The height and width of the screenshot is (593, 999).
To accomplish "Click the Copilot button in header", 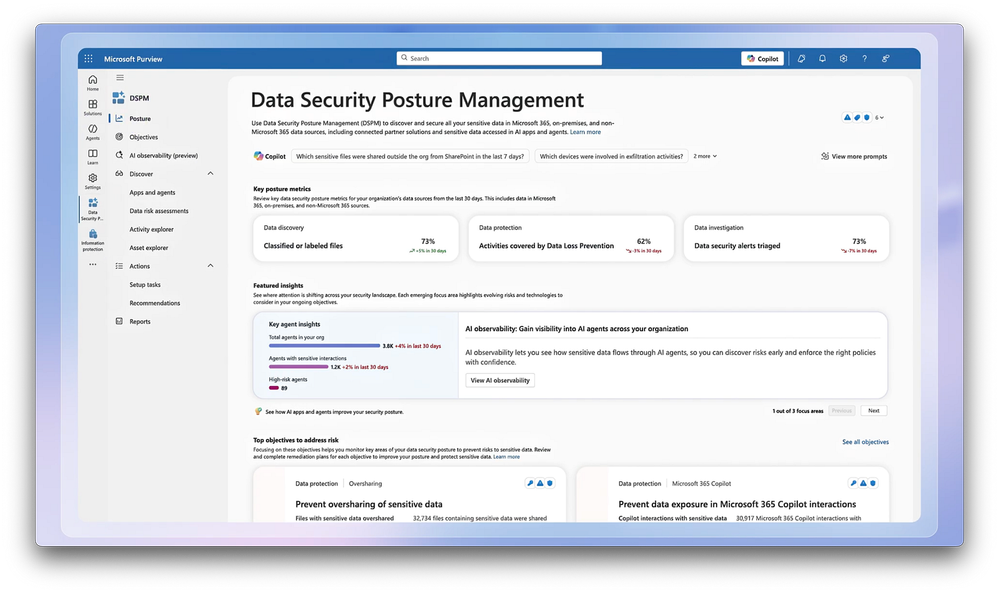I will [763, 59].
